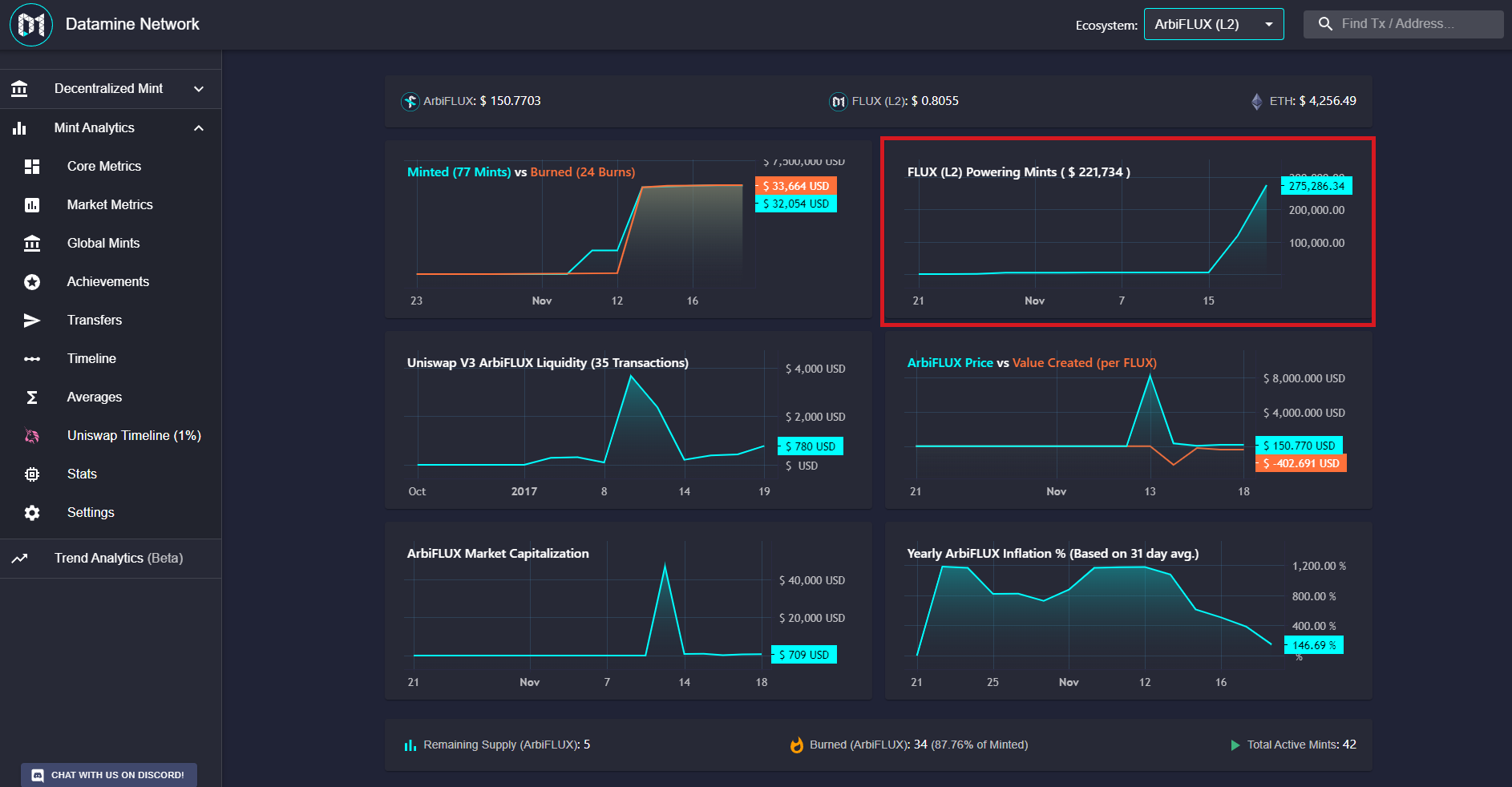Click the $ 32,054 USD cyan label
The image size is (1512, 787).
tap(796, 204)
